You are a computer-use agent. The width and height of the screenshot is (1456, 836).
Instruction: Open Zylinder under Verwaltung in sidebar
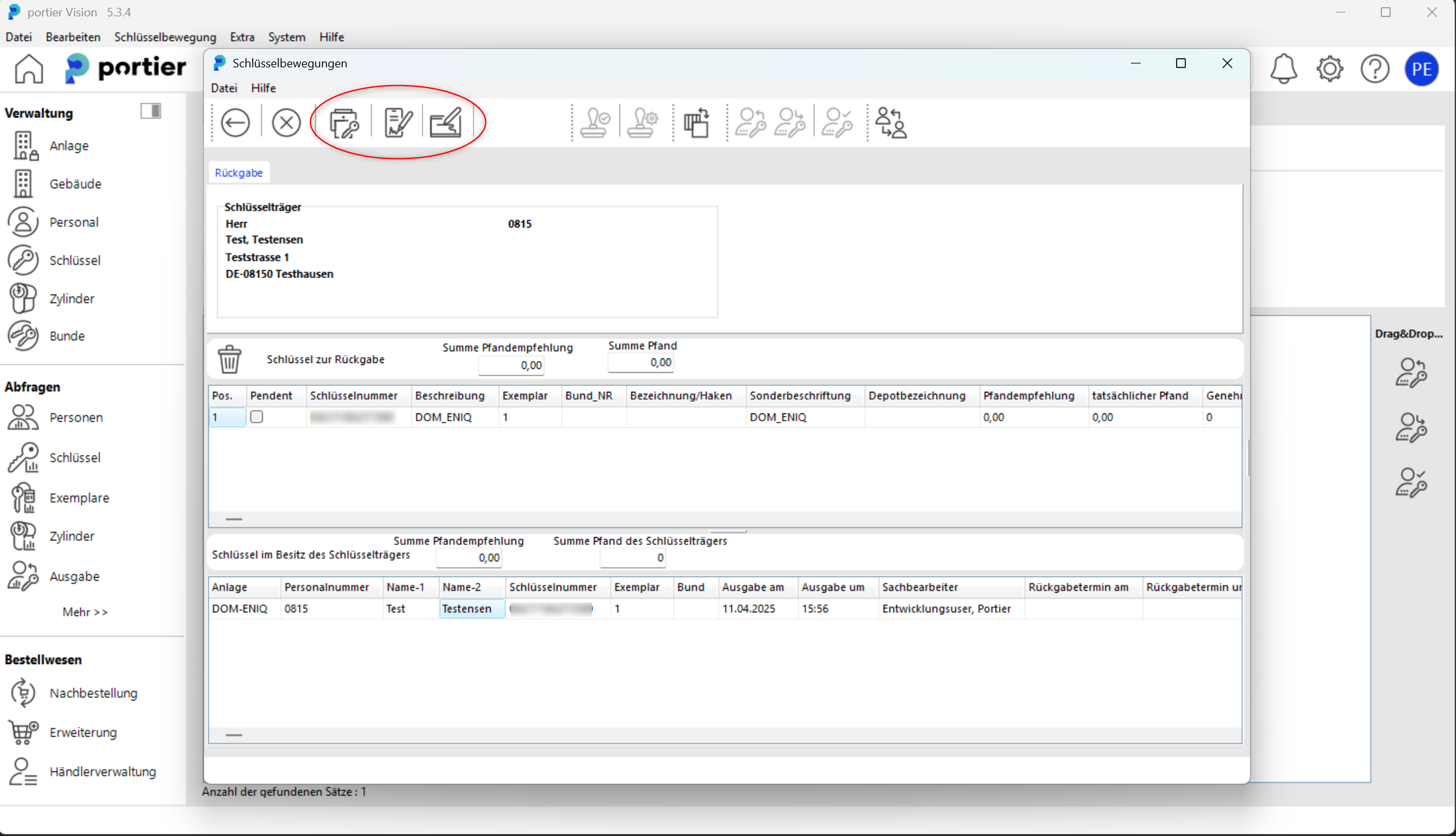pos(72,298)
